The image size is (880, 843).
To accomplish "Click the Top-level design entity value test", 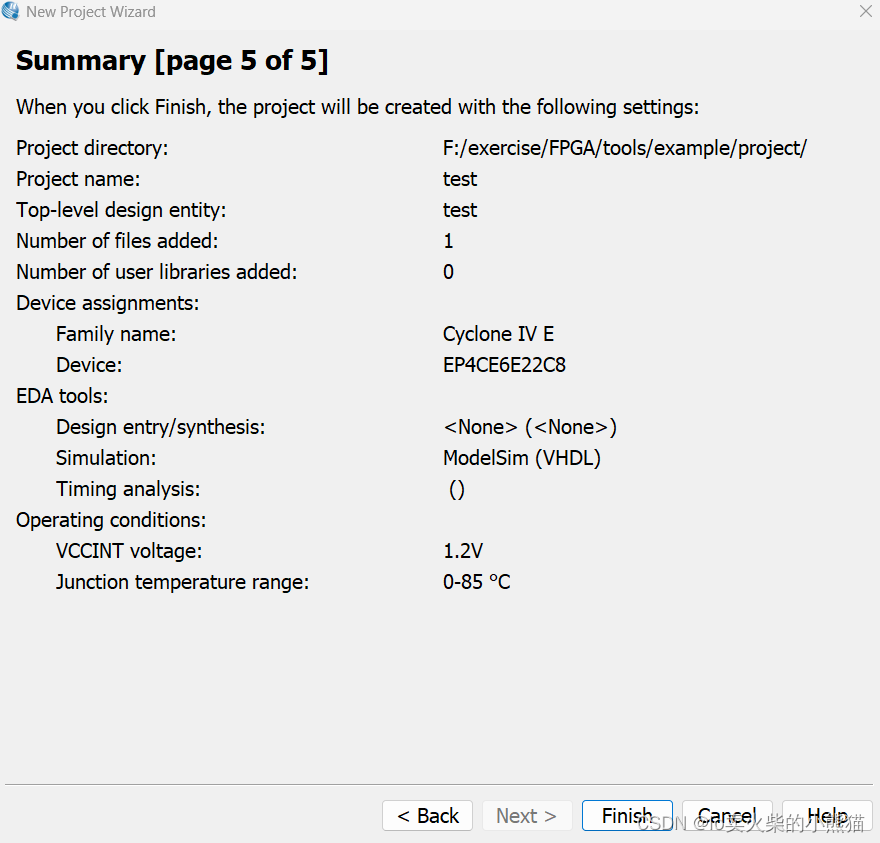I will [x=460, y=210].
